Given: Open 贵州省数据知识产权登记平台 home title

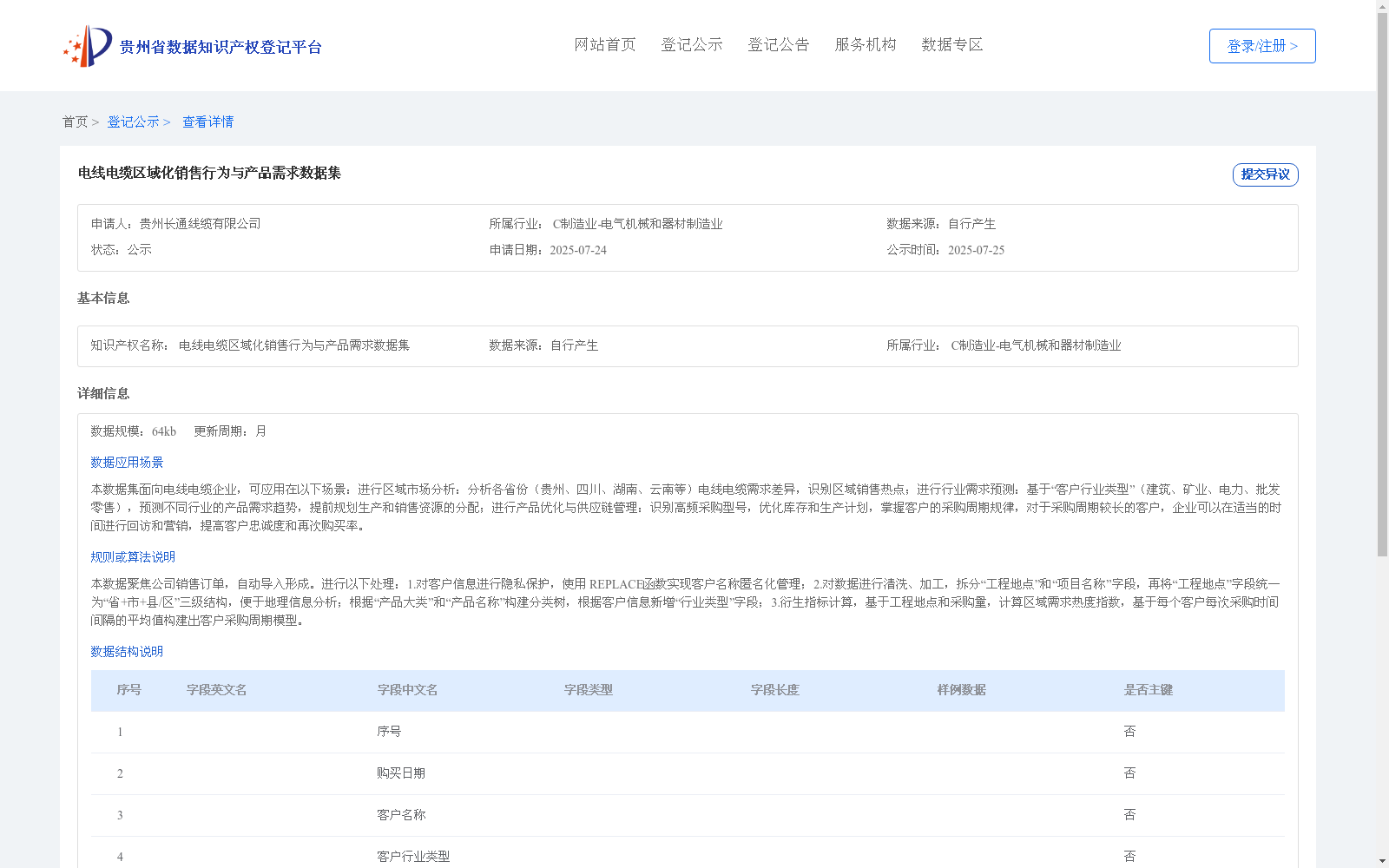Looking at the screenshot, I should pyautogui.click(x=221, y=47).
